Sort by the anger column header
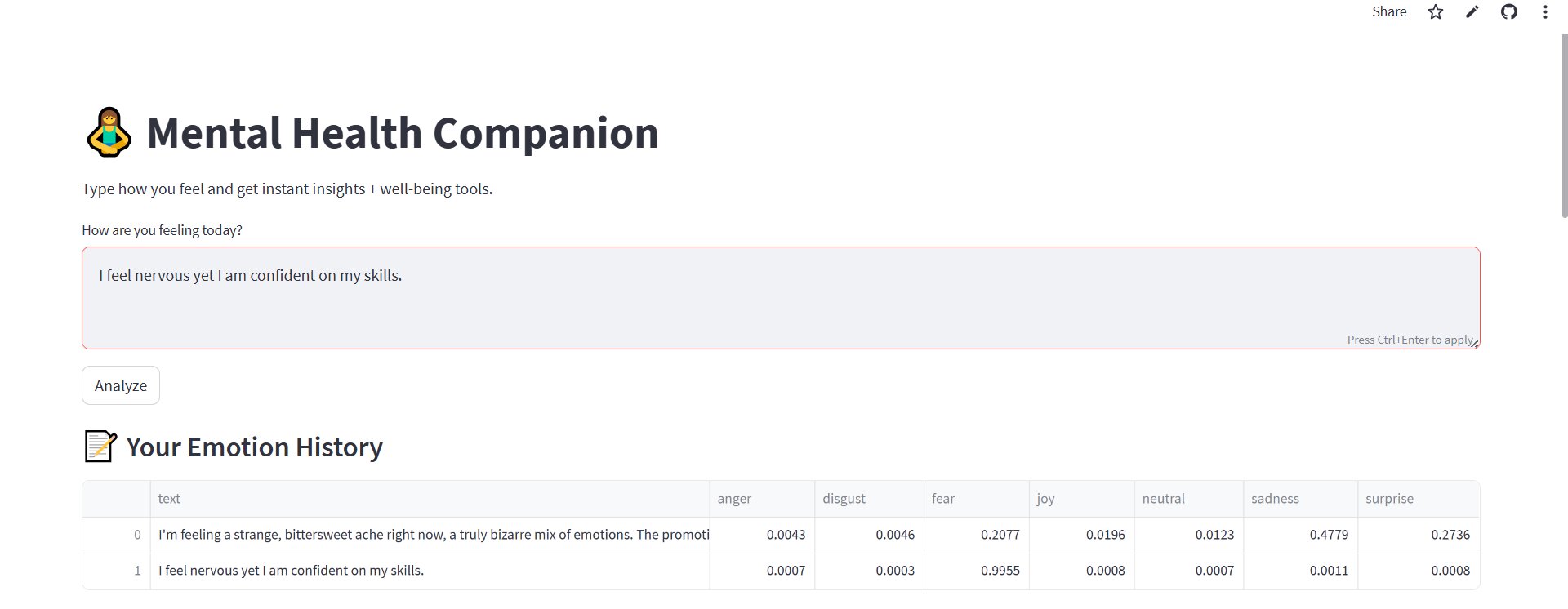Image resolution: width=1568 pixels, height=609 pixels. click(761, 499)
